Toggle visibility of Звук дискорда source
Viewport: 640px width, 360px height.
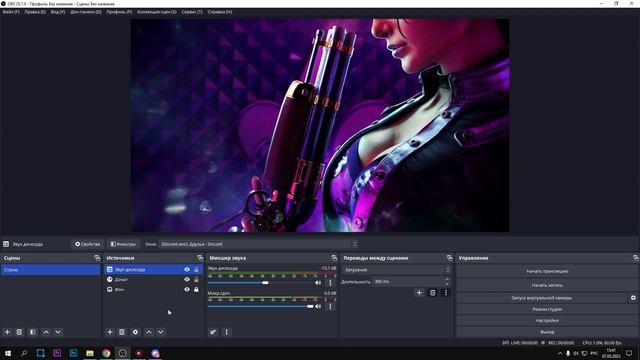click(187, 269)
